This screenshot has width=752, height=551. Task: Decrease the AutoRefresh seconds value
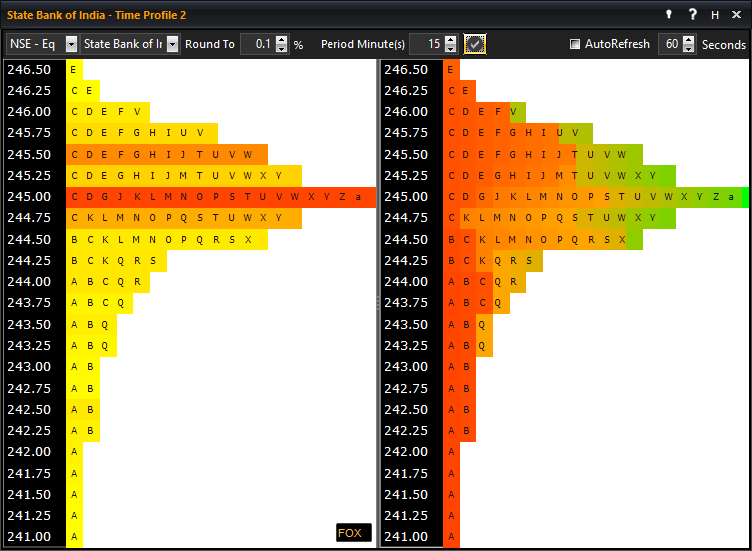[x=689, y=48]
